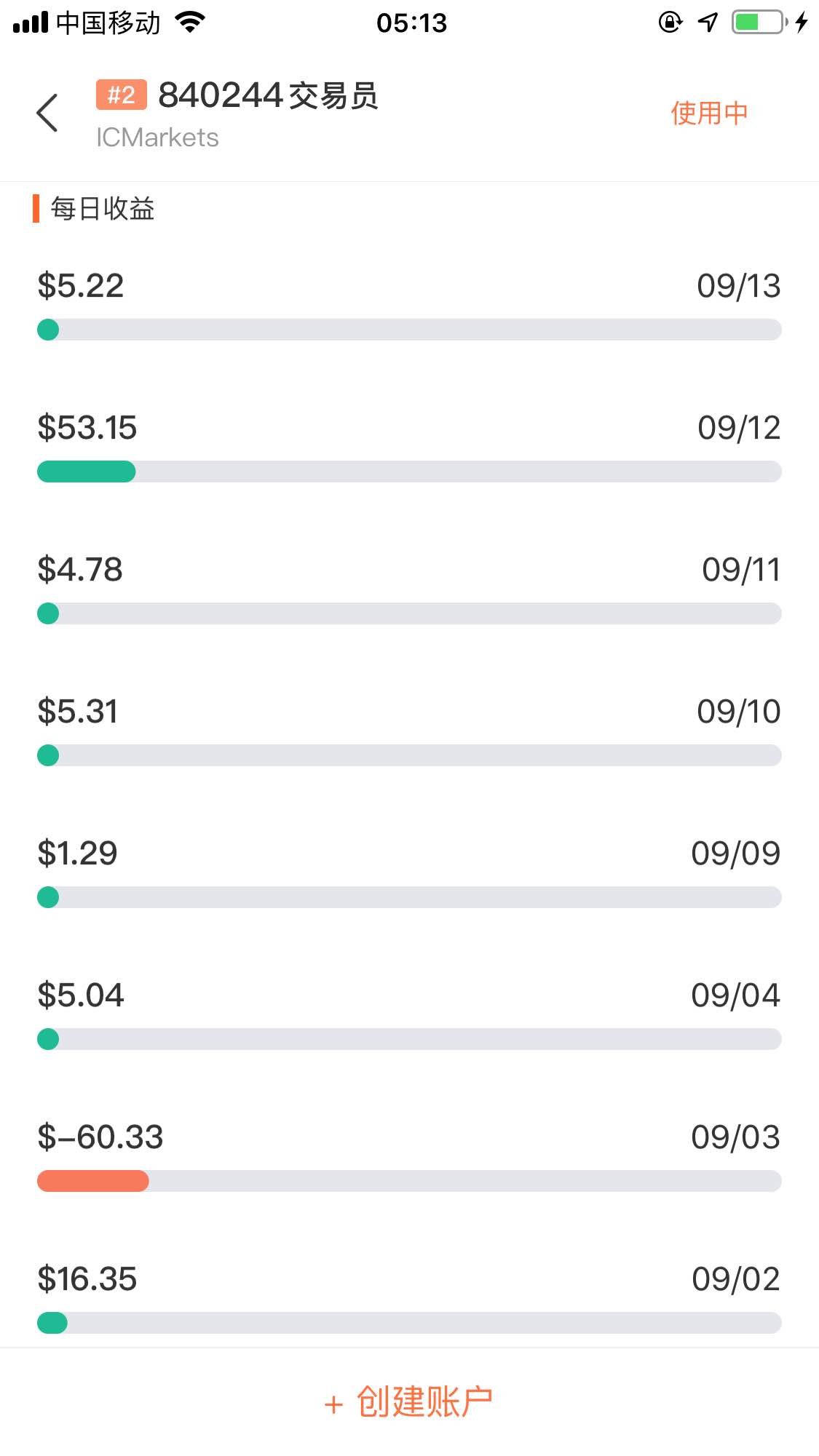The image size is (819, 1456).
Task: Tap the location arrow status icon
Action: 708,23
